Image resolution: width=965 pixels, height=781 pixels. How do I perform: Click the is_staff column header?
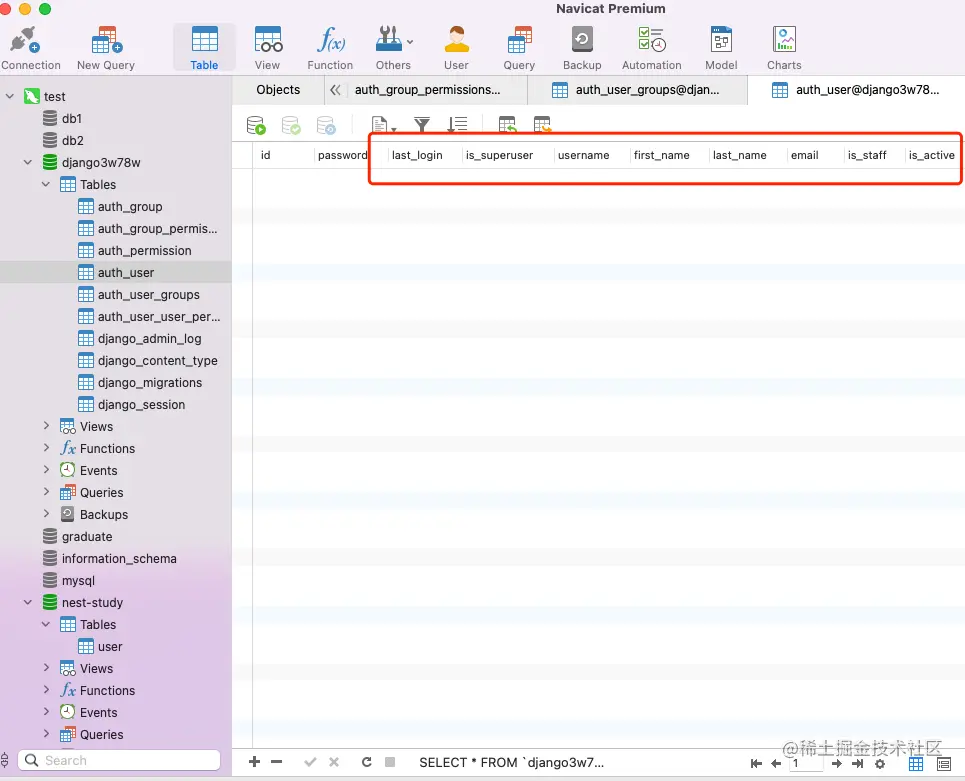[867, 155]
